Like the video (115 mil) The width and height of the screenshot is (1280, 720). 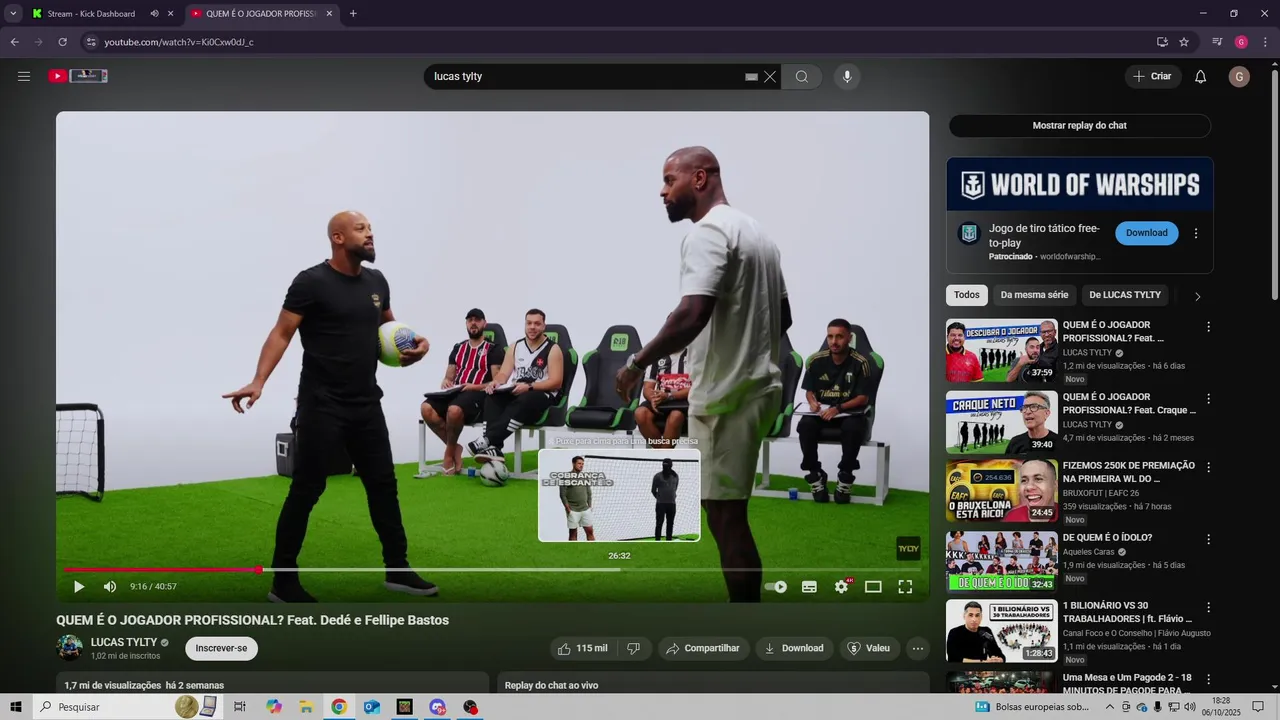point(582,649)
